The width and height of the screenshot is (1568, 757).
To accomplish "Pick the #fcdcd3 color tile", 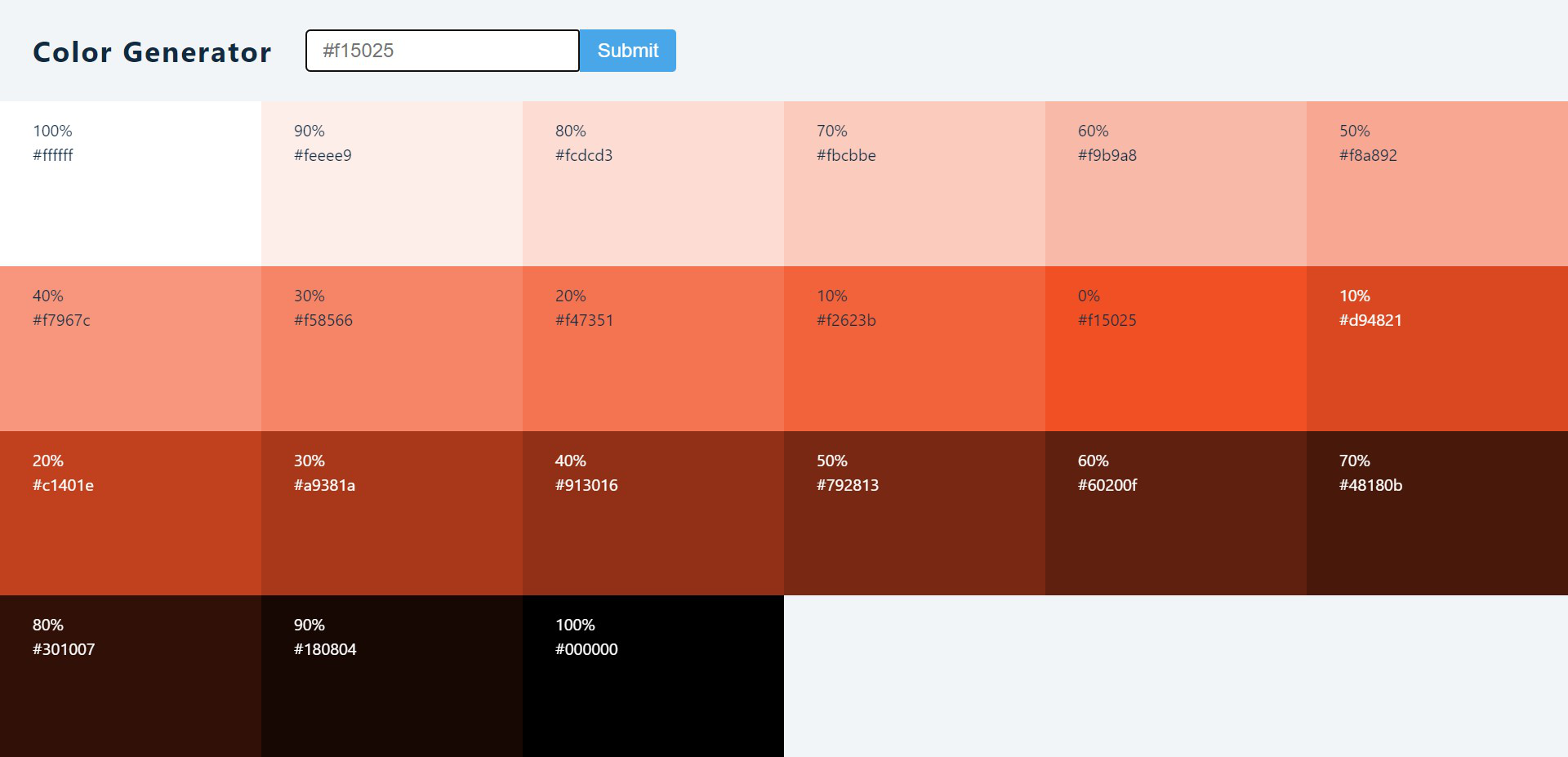I will 653,184.
